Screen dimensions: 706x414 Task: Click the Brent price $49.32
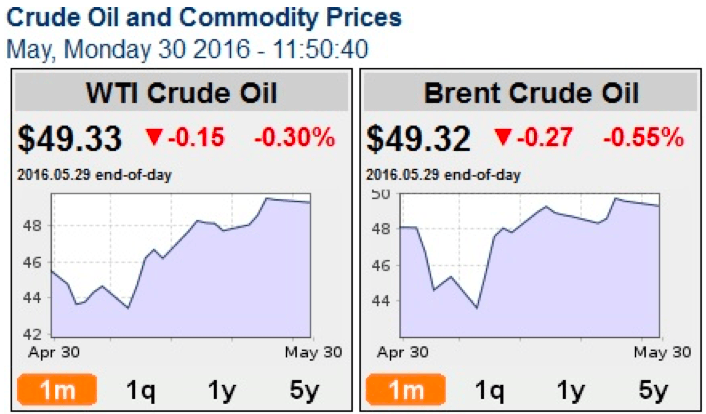(x=417, y=139)
